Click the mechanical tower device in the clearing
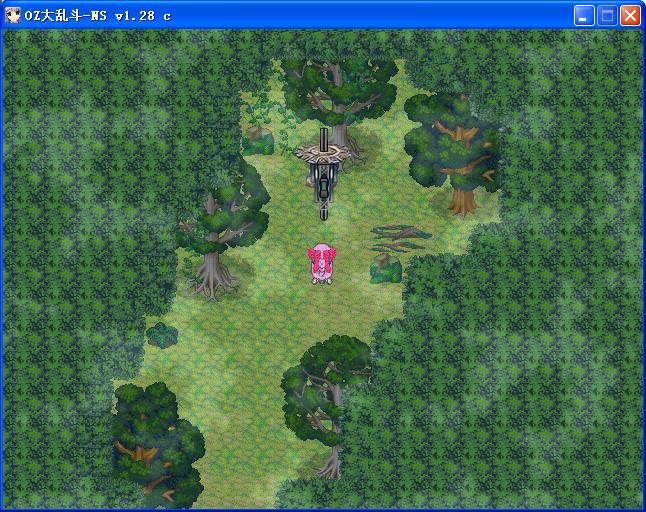 point(324,174)
